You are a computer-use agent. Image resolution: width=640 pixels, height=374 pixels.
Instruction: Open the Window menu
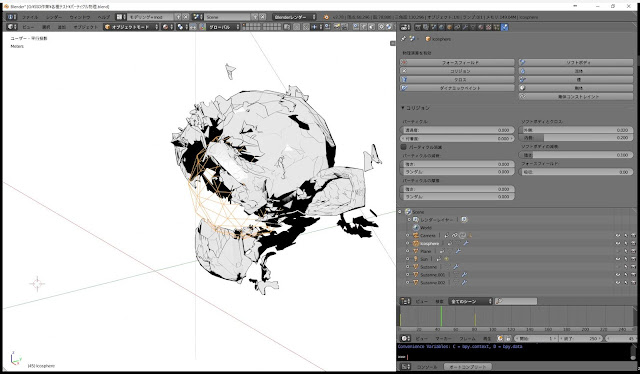80,17
